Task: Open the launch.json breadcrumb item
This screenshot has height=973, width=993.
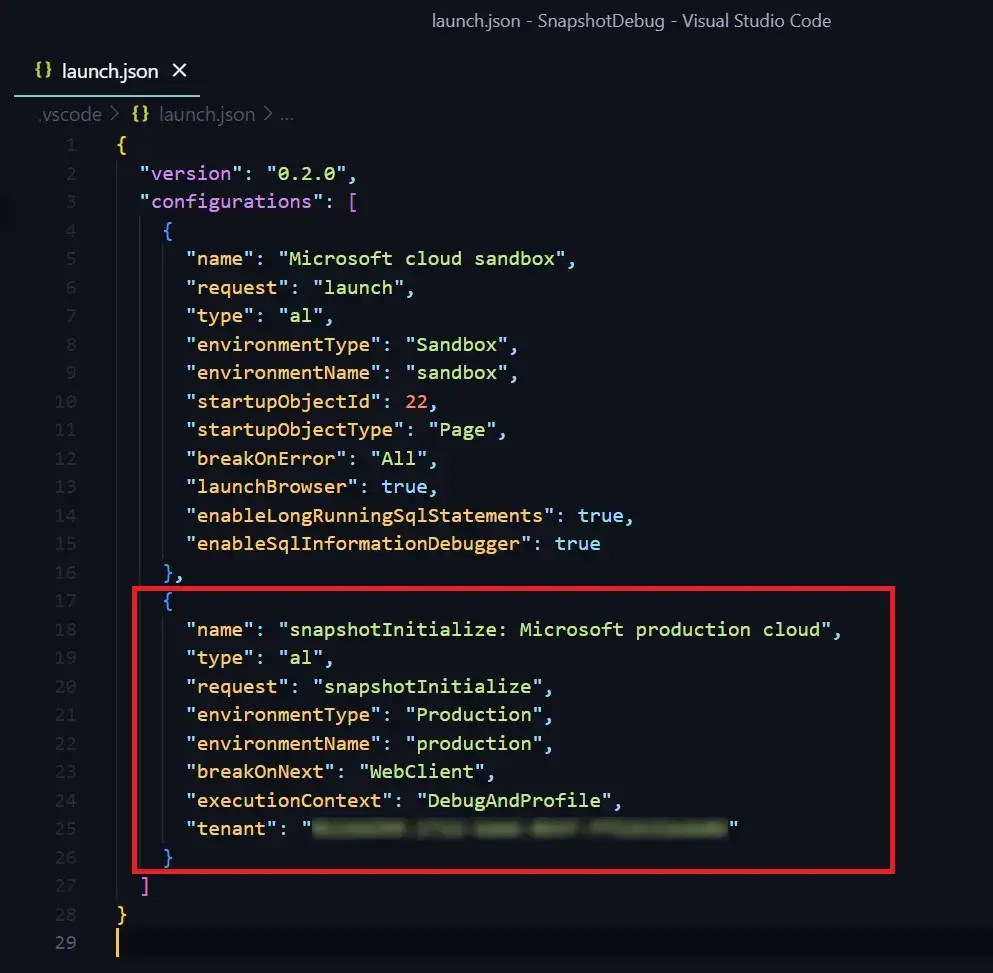Action: (x=207, y=114)
